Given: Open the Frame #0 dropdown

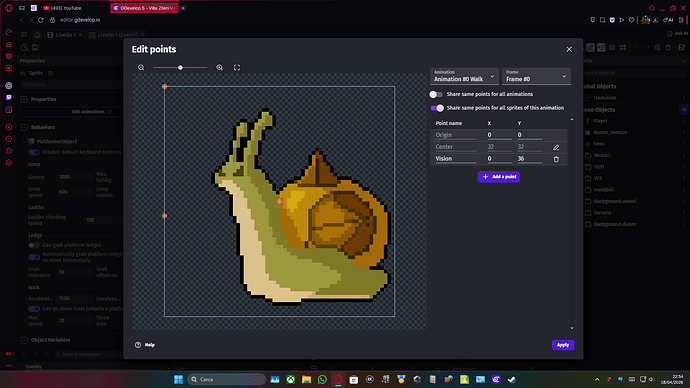Looking at the screenshot, I should click(x=536, y=76).
